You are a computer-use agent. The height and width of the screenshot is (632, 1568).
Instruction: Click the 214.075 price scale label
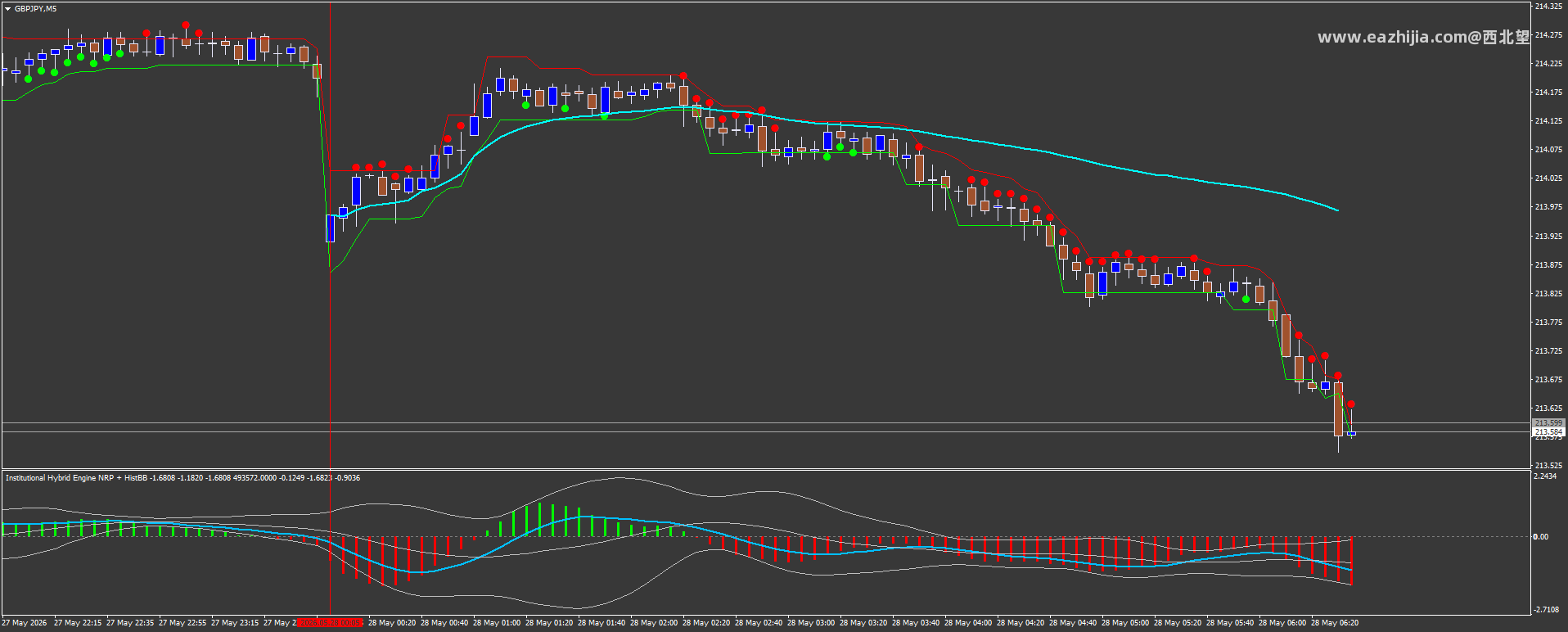click(1548, 150)
